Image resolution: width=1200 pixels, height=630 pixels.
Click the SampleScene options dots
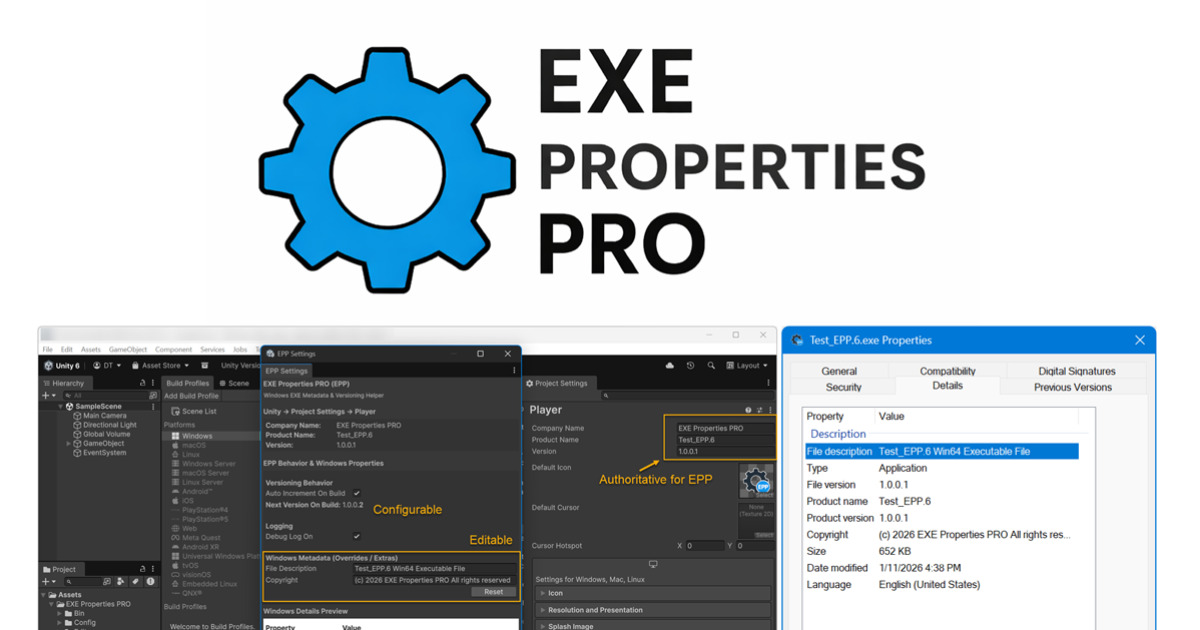point(153,407)
